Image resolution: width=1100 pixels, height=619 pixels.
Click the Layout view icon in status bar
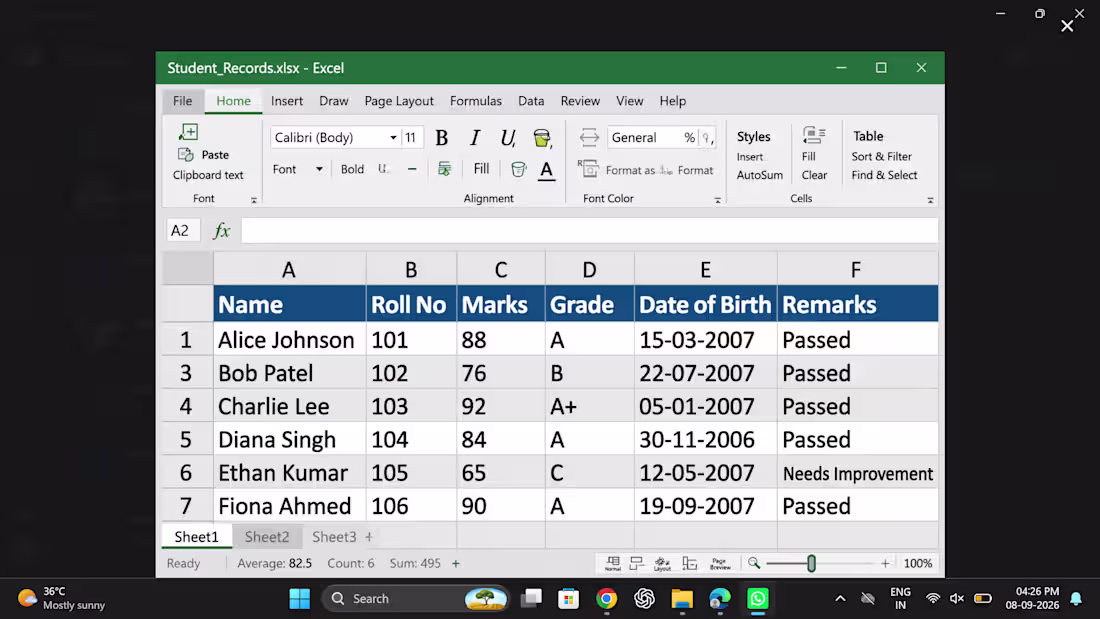click(x=662, y=564)
